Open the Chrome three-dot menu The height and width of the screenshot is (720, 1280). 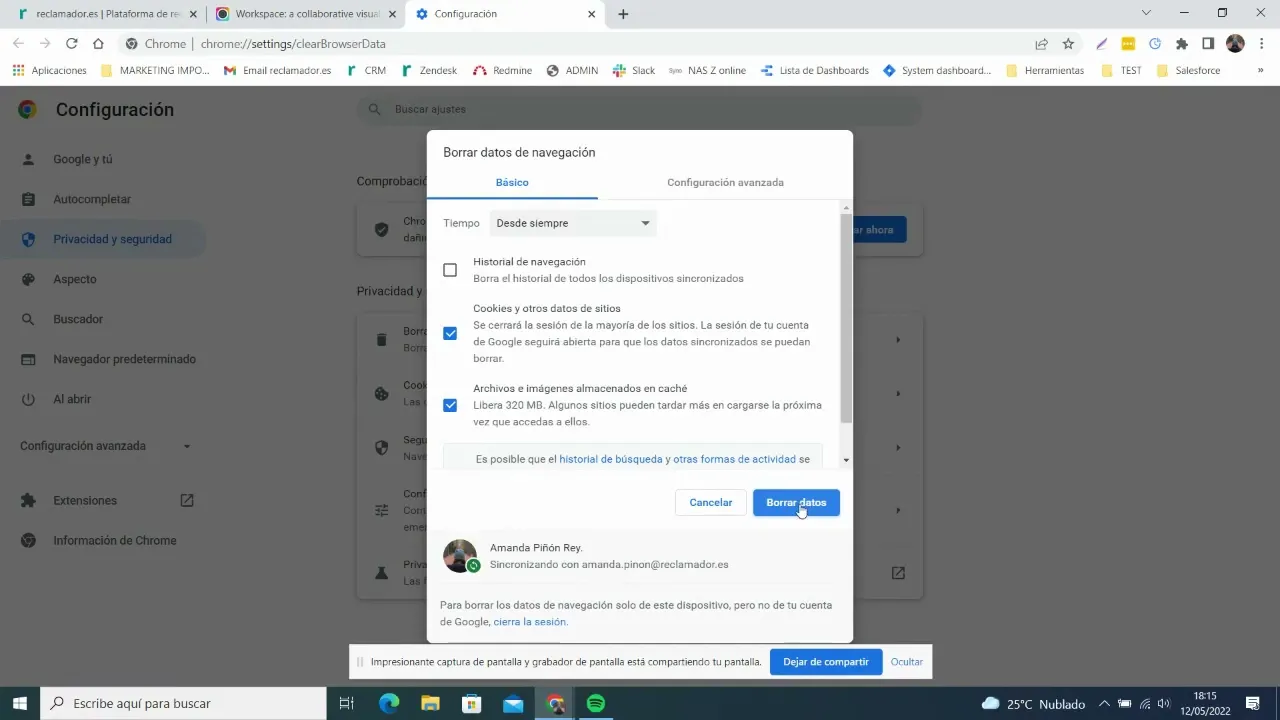[x=1262, y=44]
